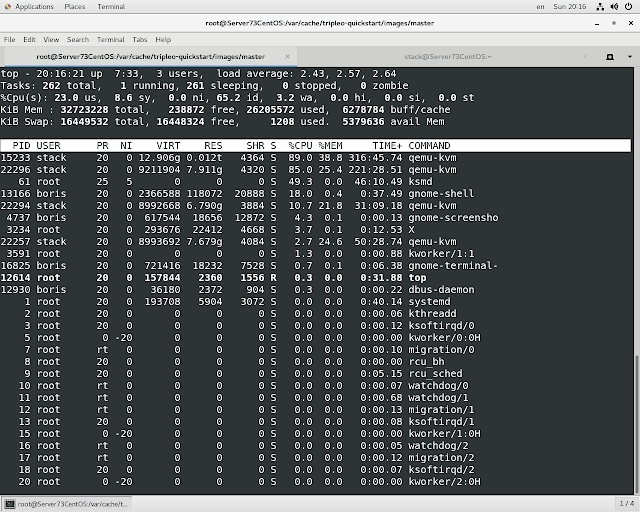Click the load average text line
640x512 pixels.
[306, 74]
